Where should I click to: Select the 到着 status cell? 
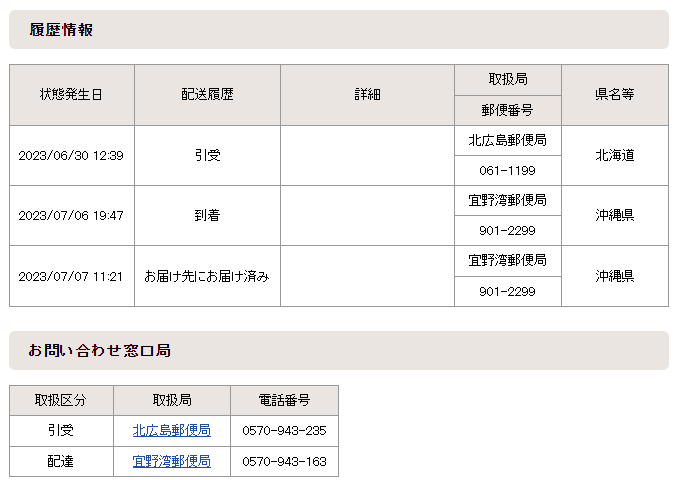click(207, 216)
